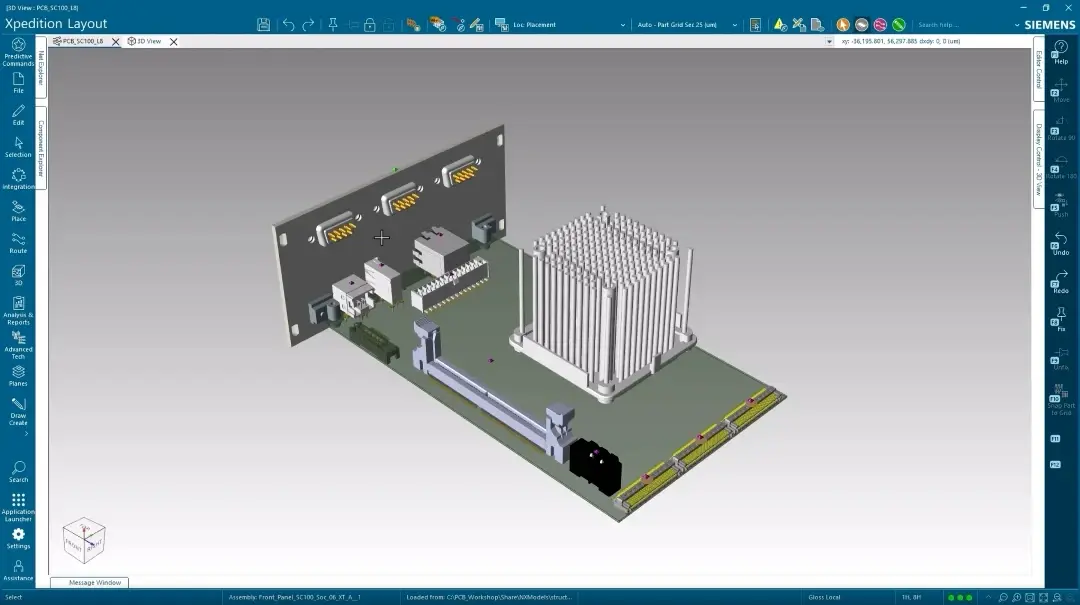The width and height of the screenshot is (1080, 605).
Task: Expand the chevron next to SIEMENS logo
Action: [x=1017, y=25]
